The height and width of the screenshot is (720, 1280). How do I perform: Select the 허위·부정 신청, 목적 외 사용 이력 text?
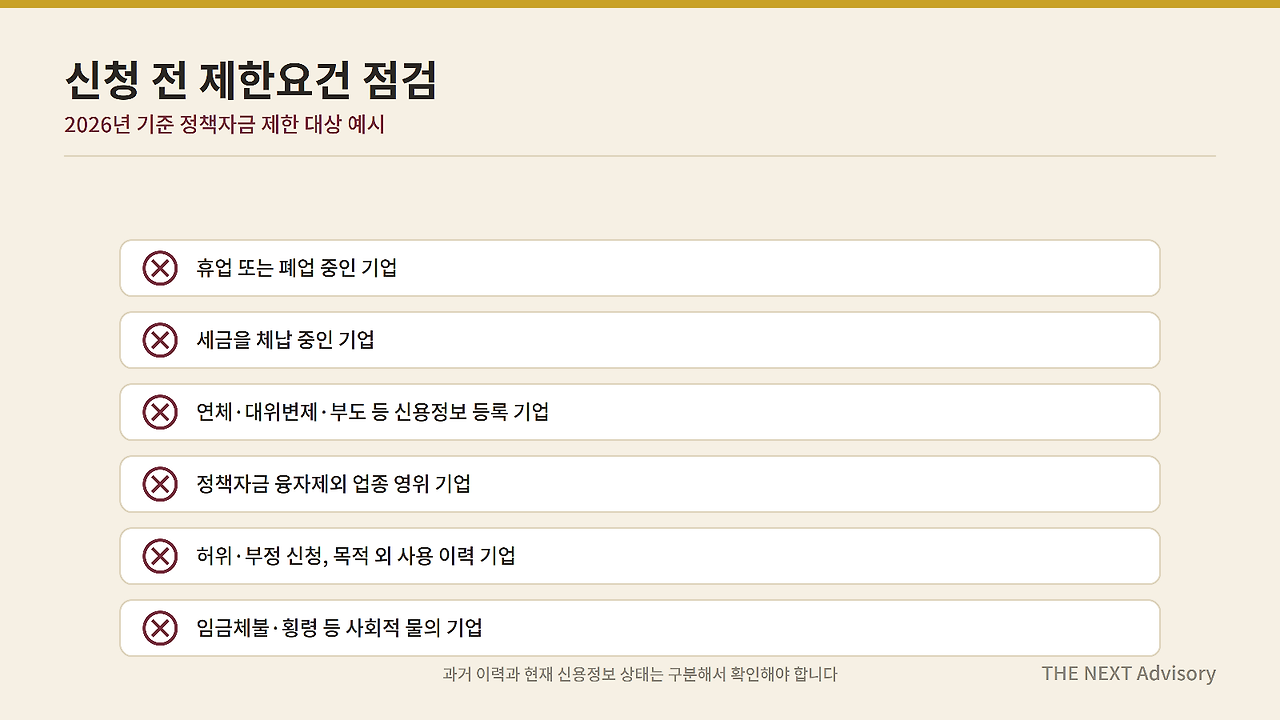(335, 556)
